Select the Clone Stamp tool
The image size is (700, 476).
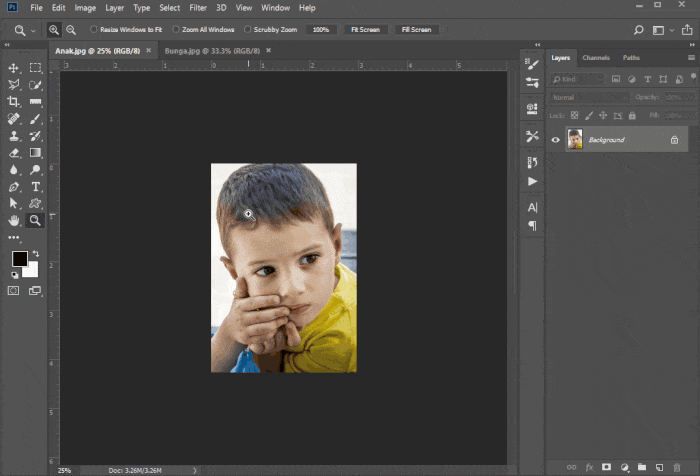pos(13,136)
